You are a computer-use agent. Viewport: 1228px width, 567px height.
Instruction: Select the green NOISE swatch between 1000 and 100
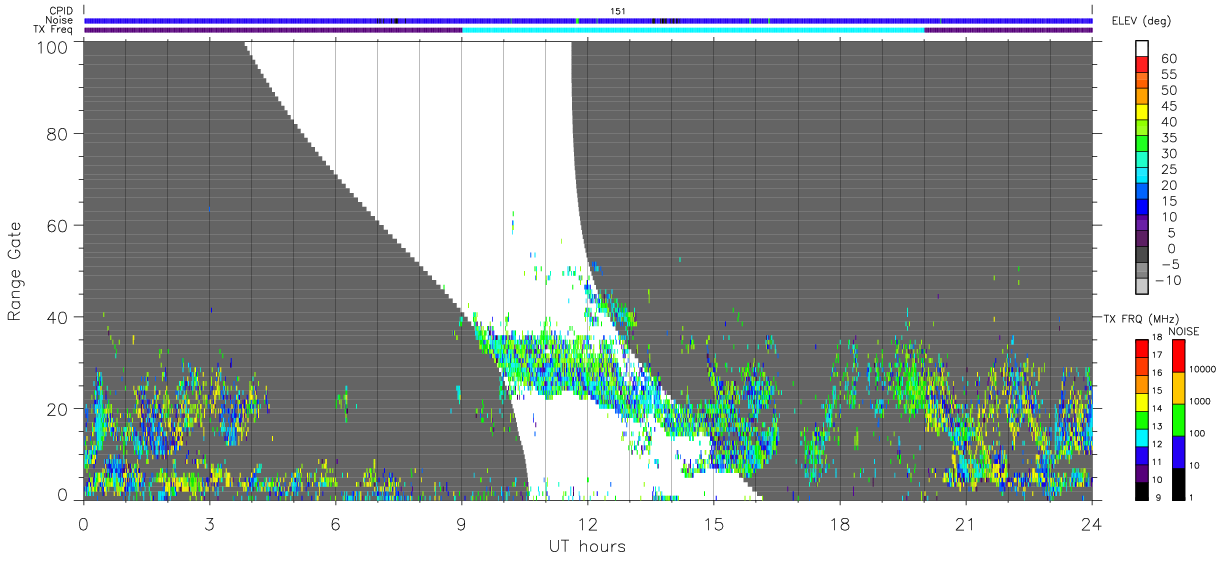point(1177,419)
